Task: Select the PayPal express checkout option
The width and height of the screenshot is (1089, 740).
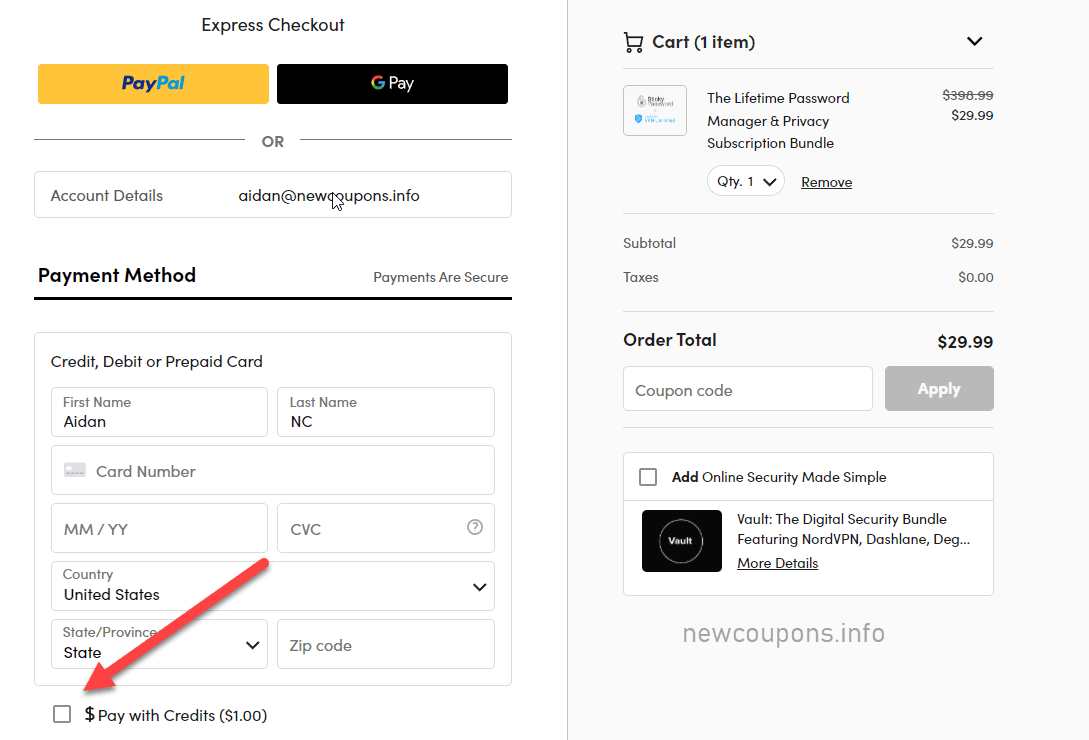Action: (x=152, y=84)
